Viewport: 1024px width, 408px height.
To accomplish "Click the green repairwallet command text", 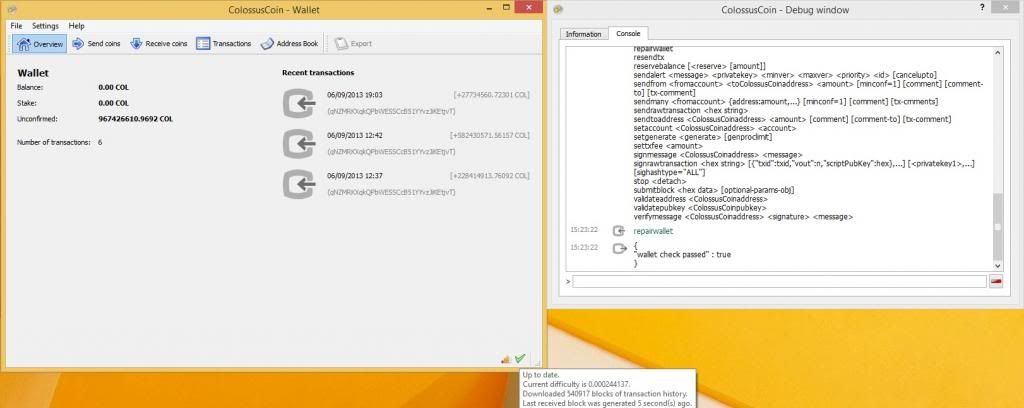I will click(653, 231).
